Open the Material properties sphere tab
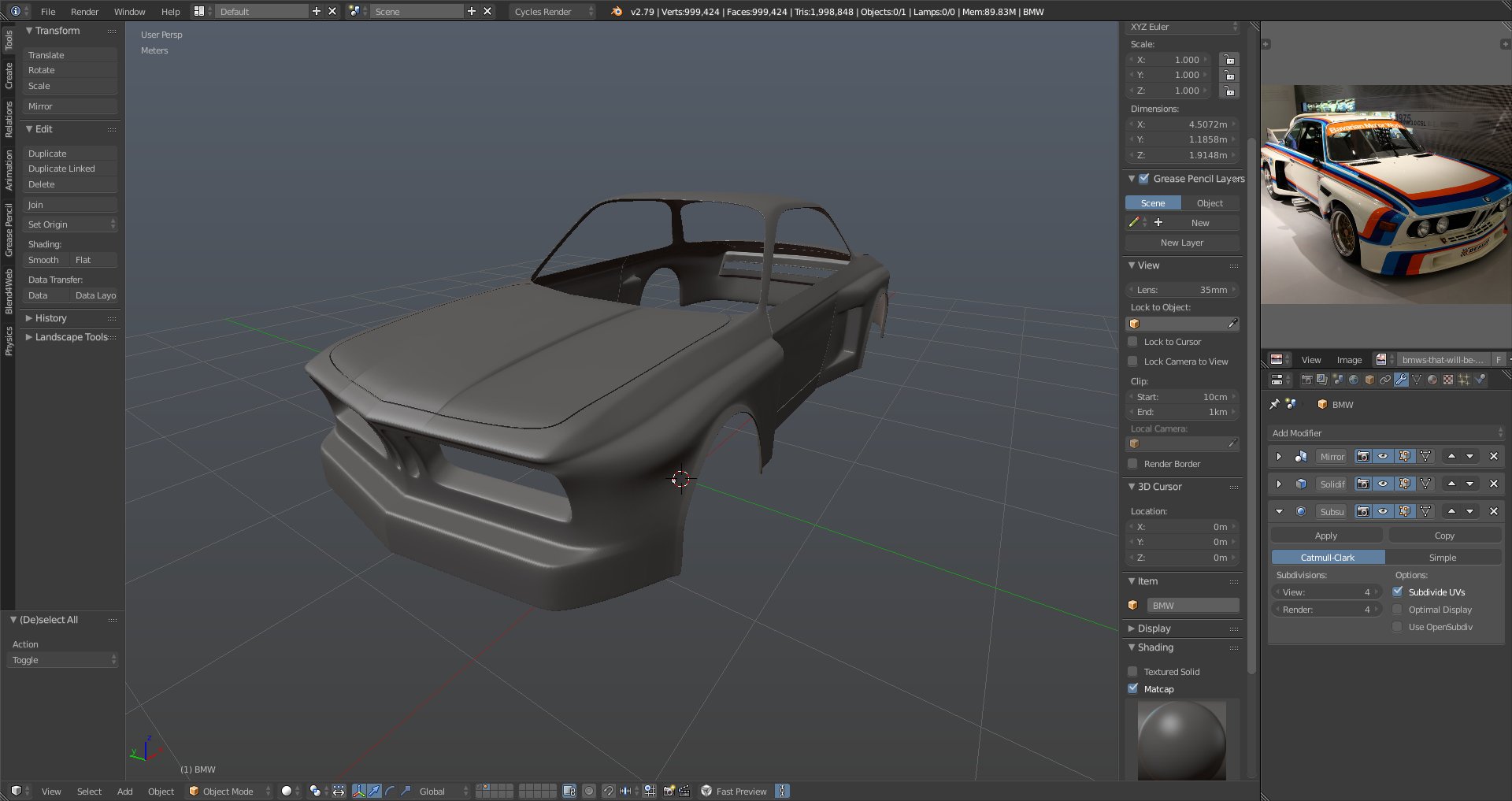Viewport: 1512px width, 801px height. point(1432,380)
